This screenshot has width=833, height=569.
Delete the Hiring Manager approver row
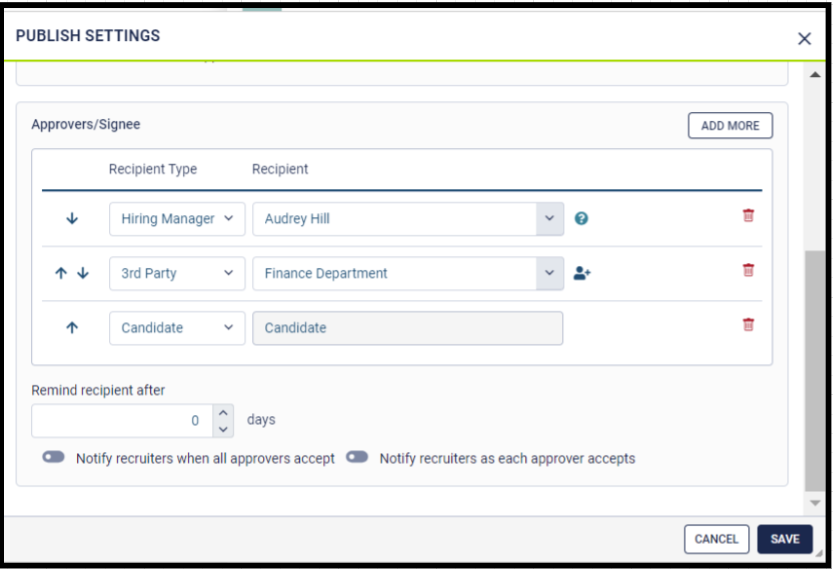coord(748,216)
